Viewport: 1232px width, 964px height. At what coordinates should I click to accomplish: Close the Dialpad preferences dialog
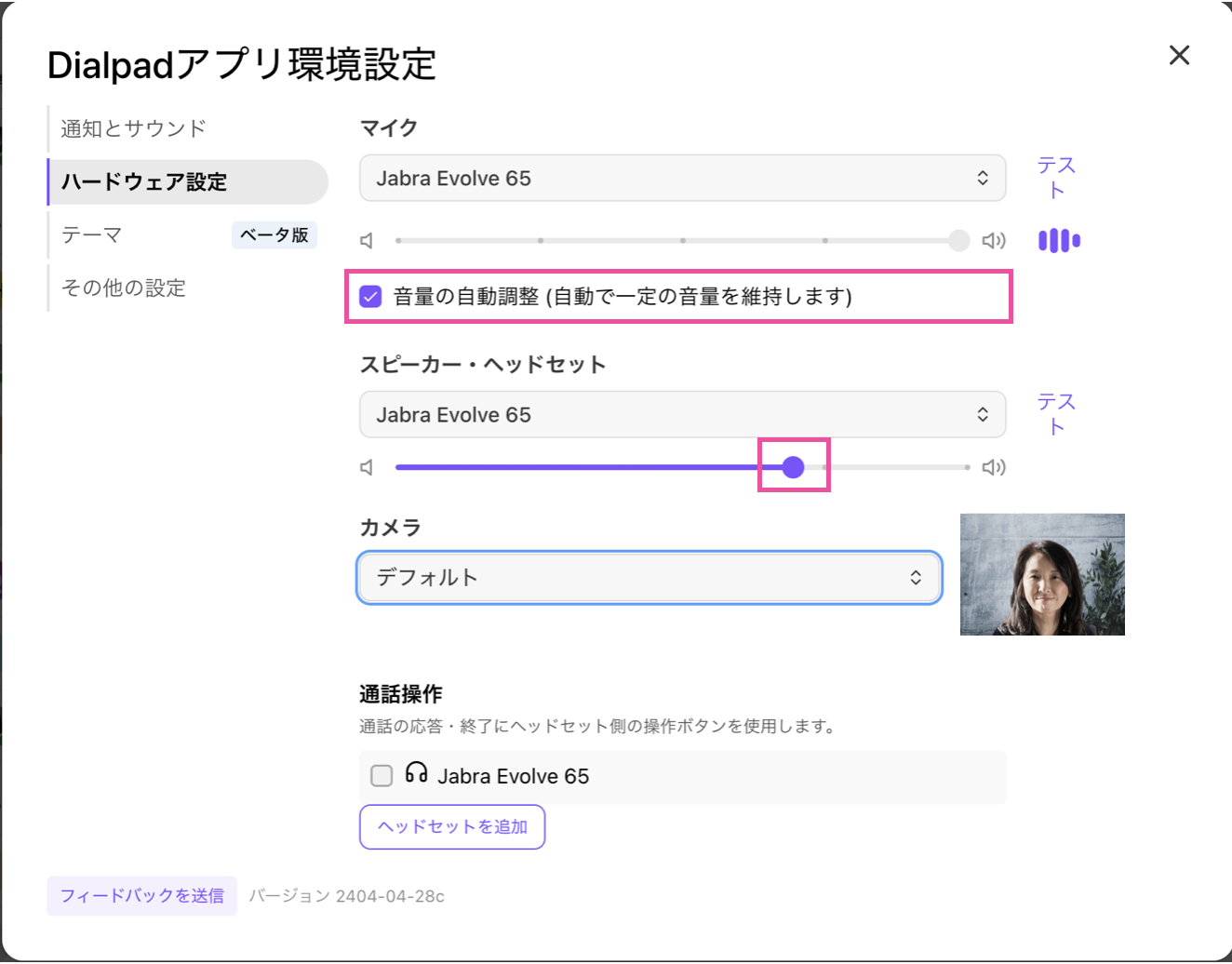pos(1179,55)
